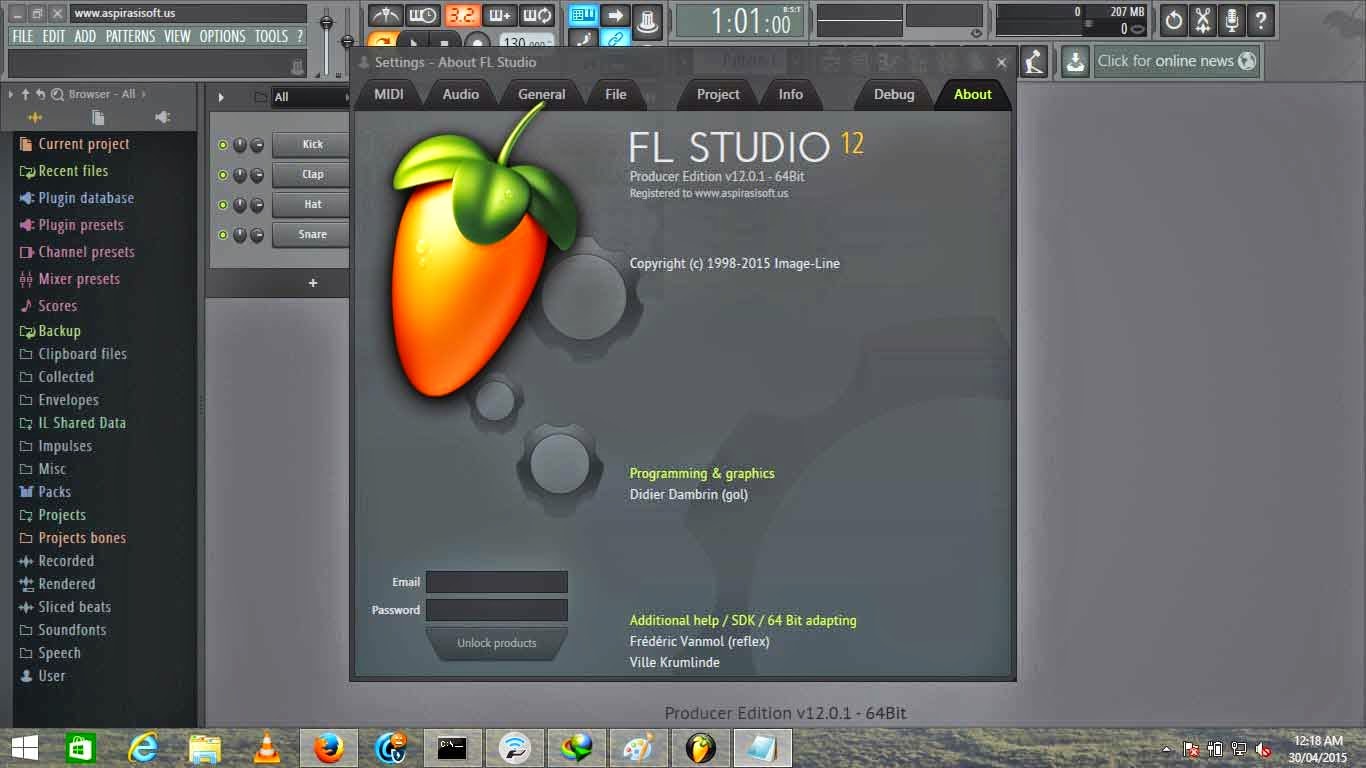Image resolution: width=1366 pixels, height=768 pixels.
Task: Open the VIEW menu
Action: coord(177,36)
